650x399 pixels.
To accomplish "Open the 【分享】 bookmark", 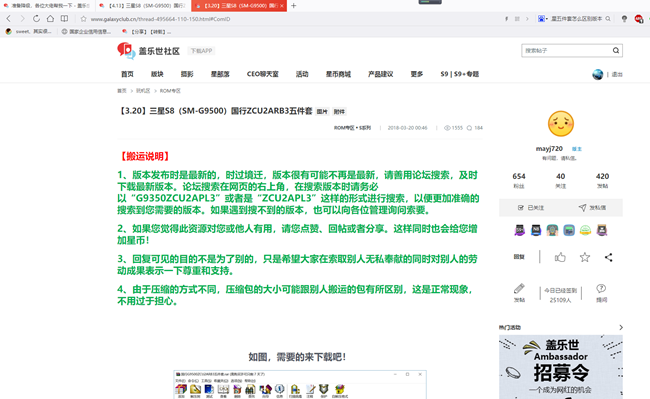I will pyautogui.click(x=146, y=31).
